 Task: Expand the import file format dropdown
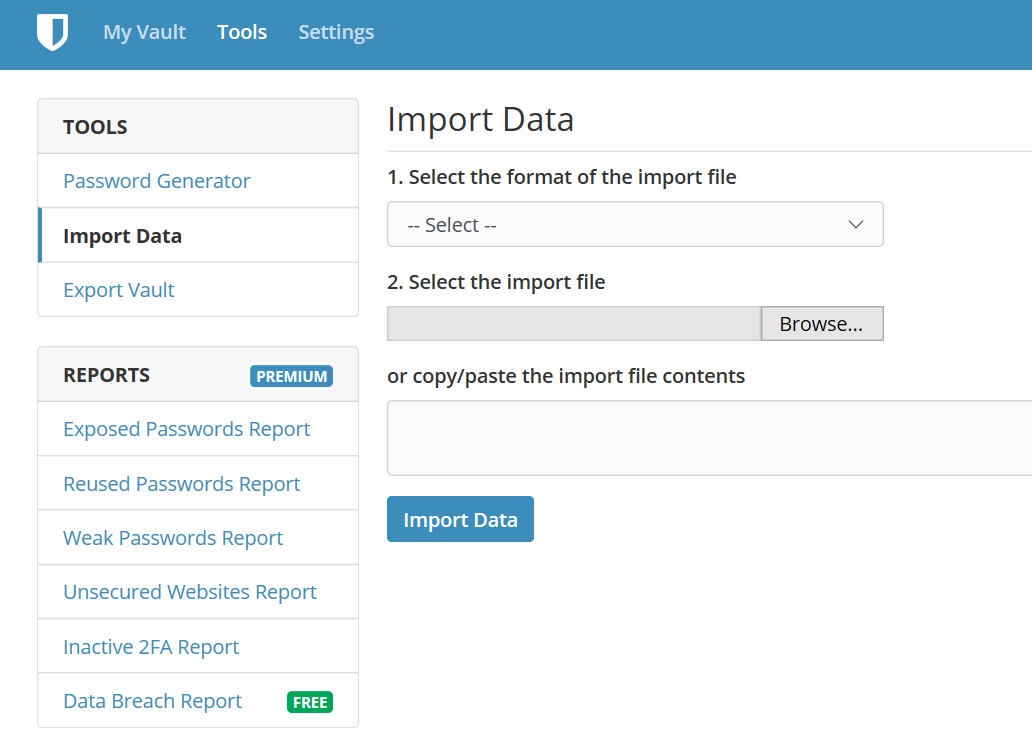click(634, 225)
